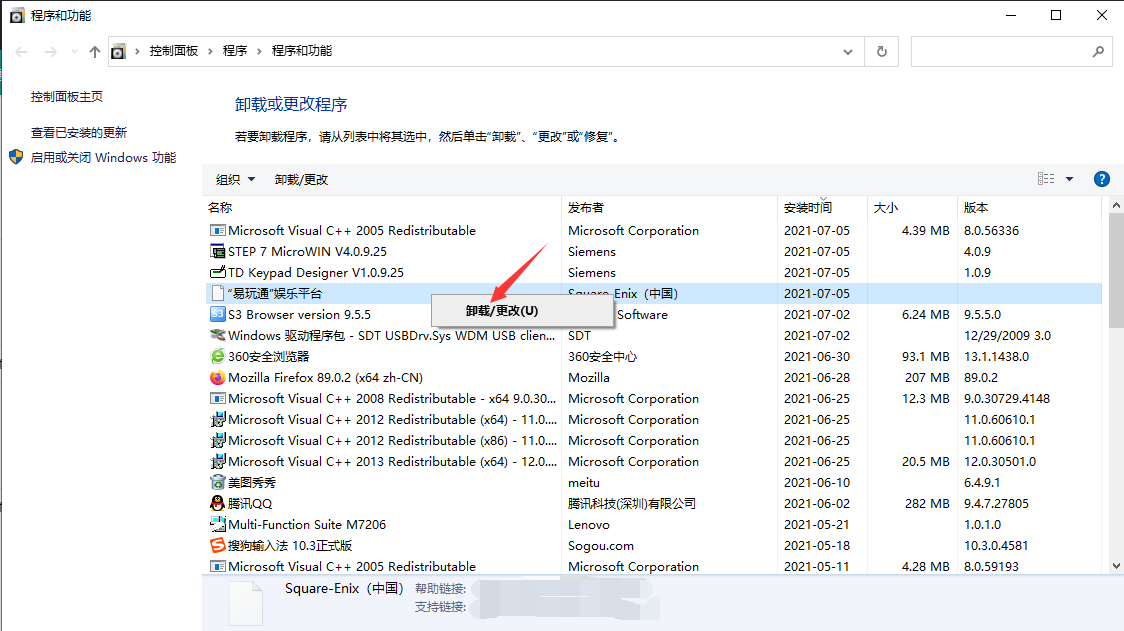Click the Visual C++ 2012 (x64) icon
The width and height of the screenshot is (1124, 631).
coord(218,419)
